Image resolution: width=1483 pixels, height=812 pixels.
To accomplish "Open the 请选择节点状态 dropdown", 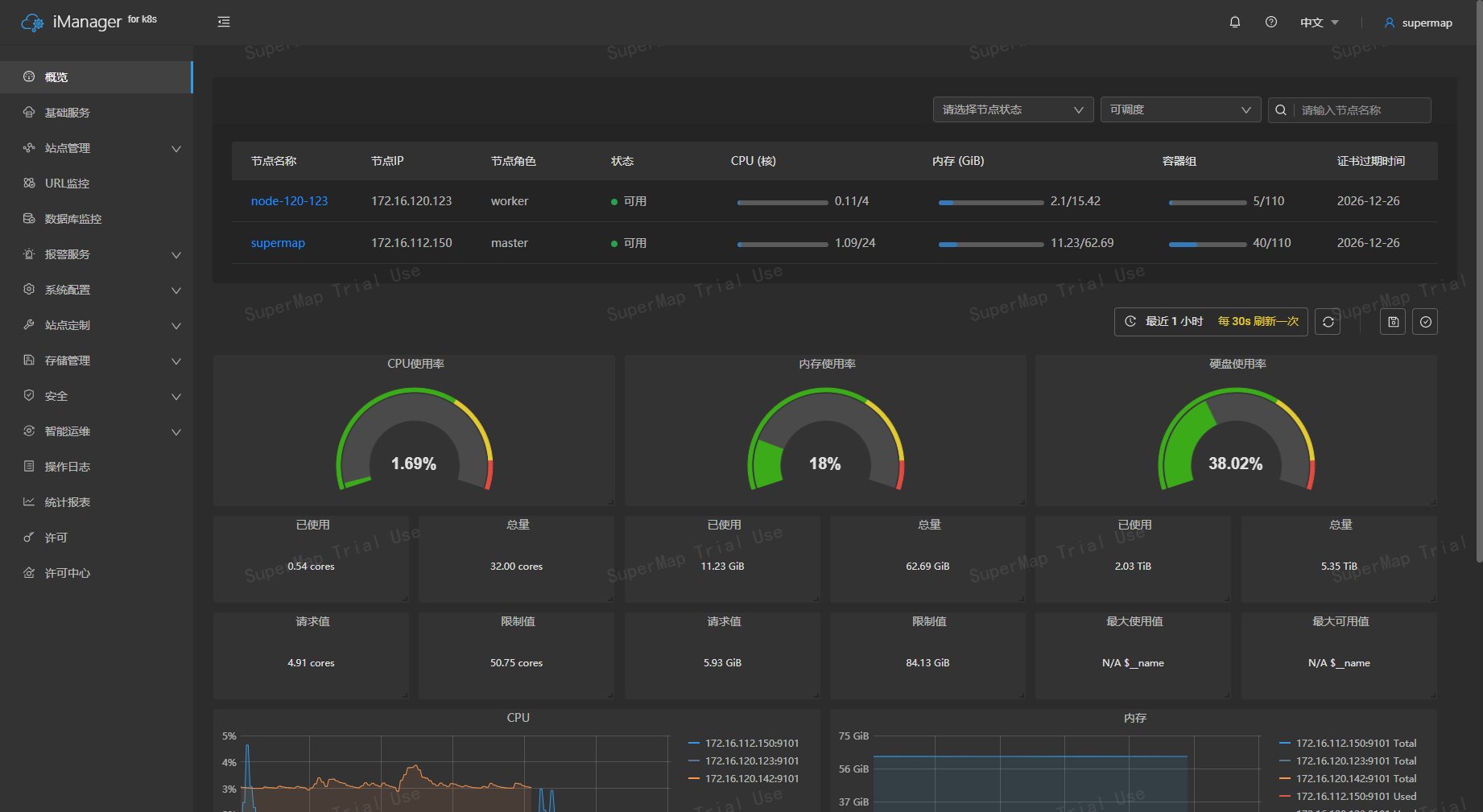I will [x=1013, y=109].
